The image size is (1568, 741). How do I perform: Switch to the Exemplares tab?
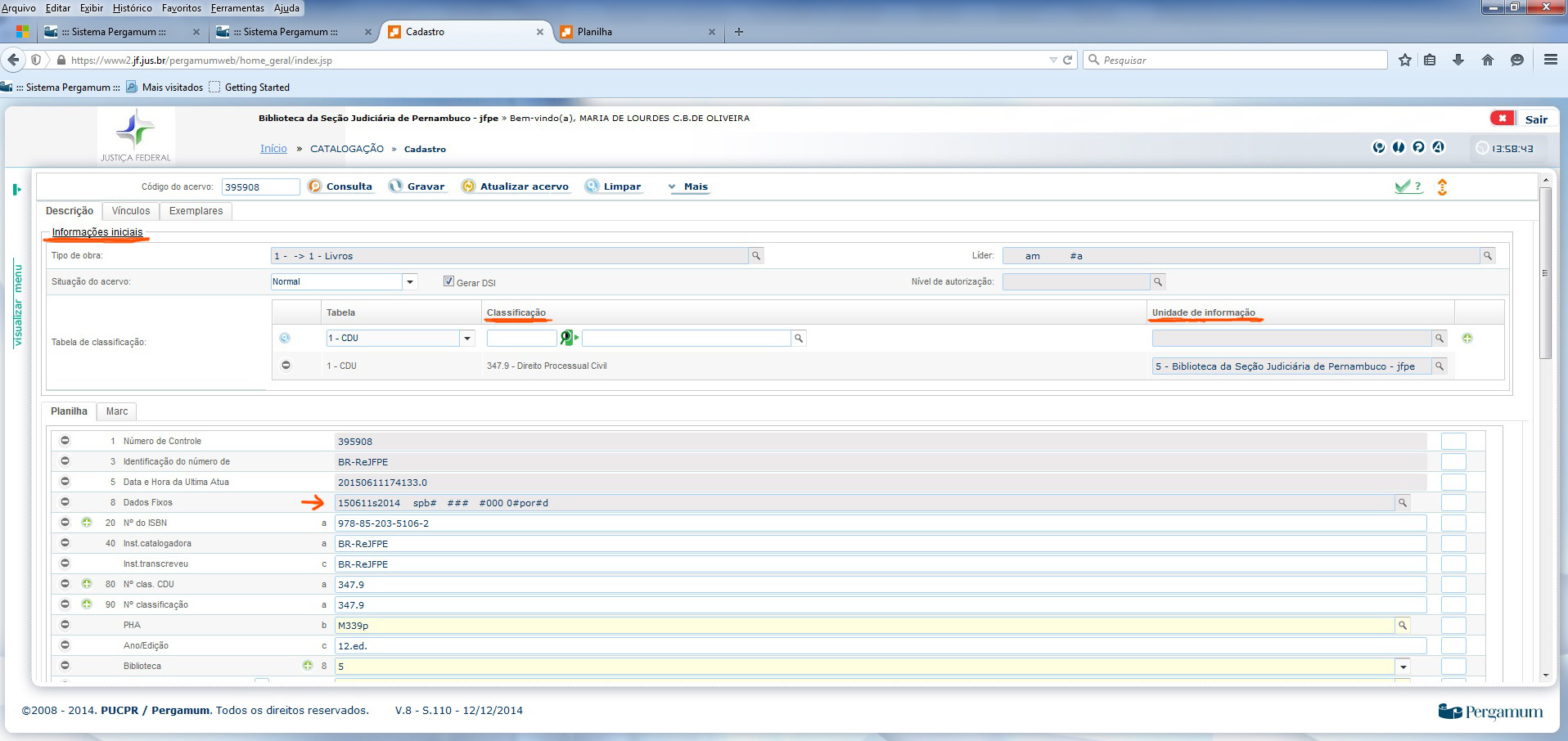pyautogui.click(x=196, y=211)
